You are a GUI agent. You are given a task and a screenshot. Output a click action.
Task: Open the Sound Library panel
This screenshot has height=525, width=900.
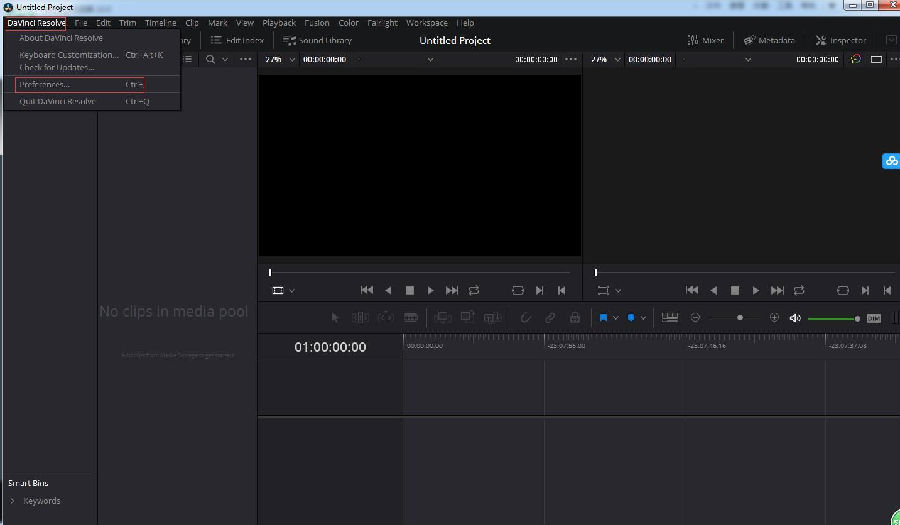pos(317,40)
